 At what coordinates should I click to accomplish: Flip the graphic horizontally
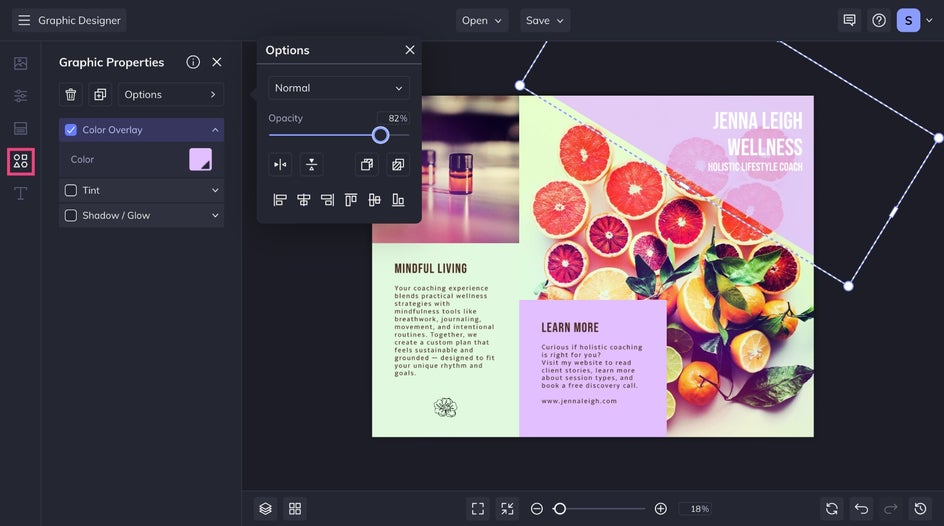tap(281, 165)
